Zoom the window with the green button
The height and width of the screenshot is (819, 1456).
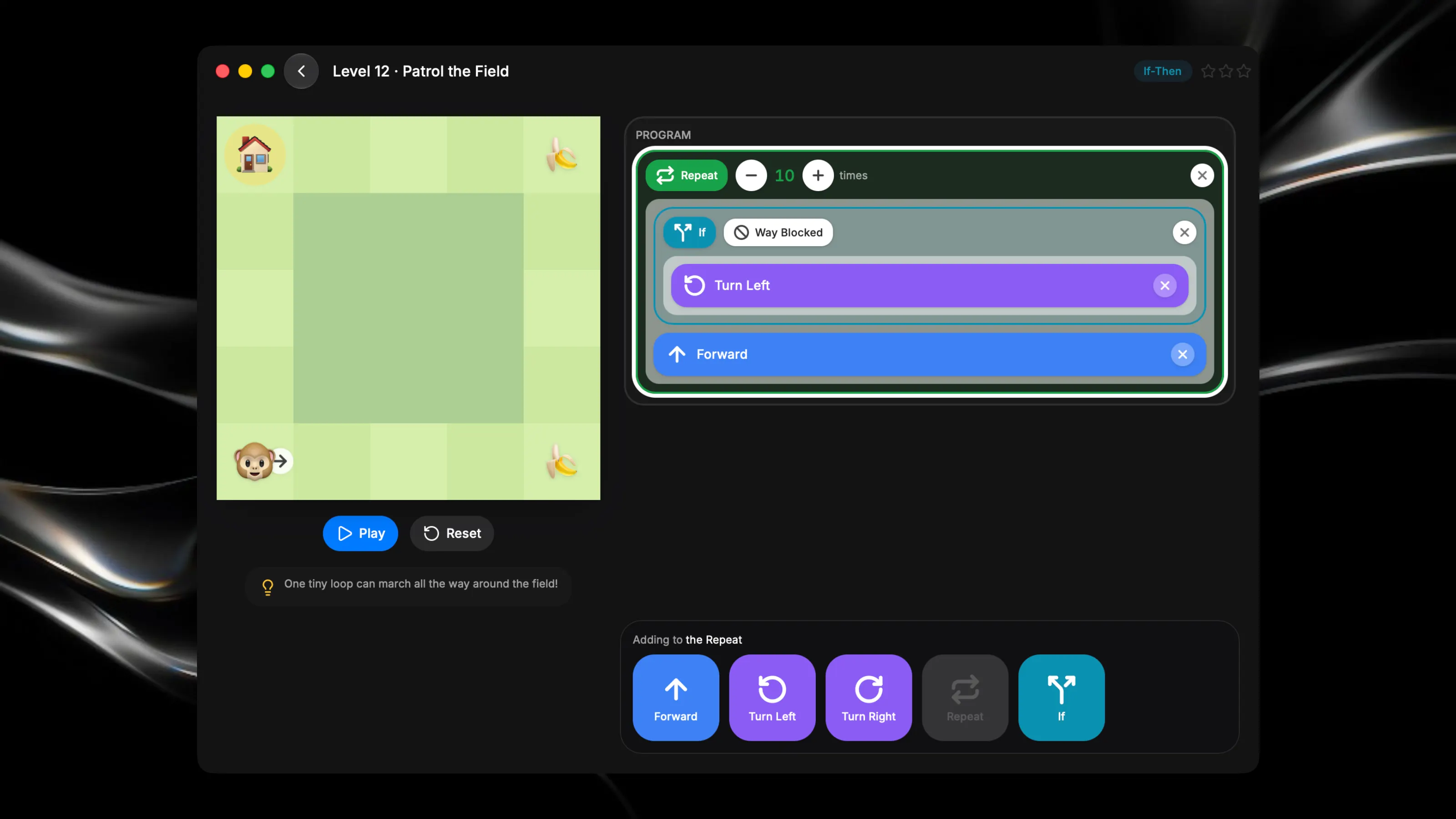(268, 71)
